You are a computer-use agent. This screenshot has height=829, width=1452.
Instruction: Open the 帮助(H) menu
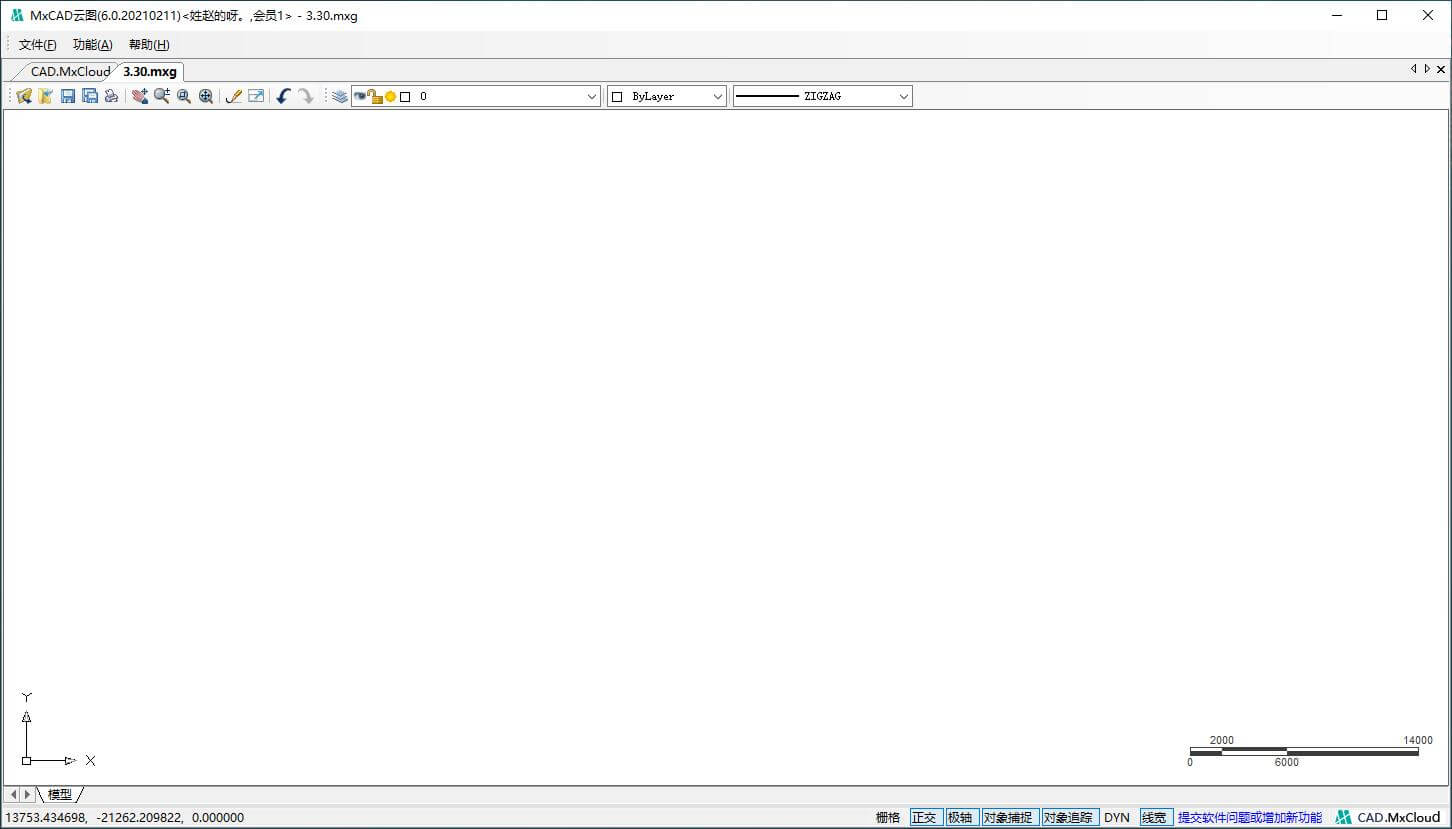pyautogui.click(x=149, y=45)
